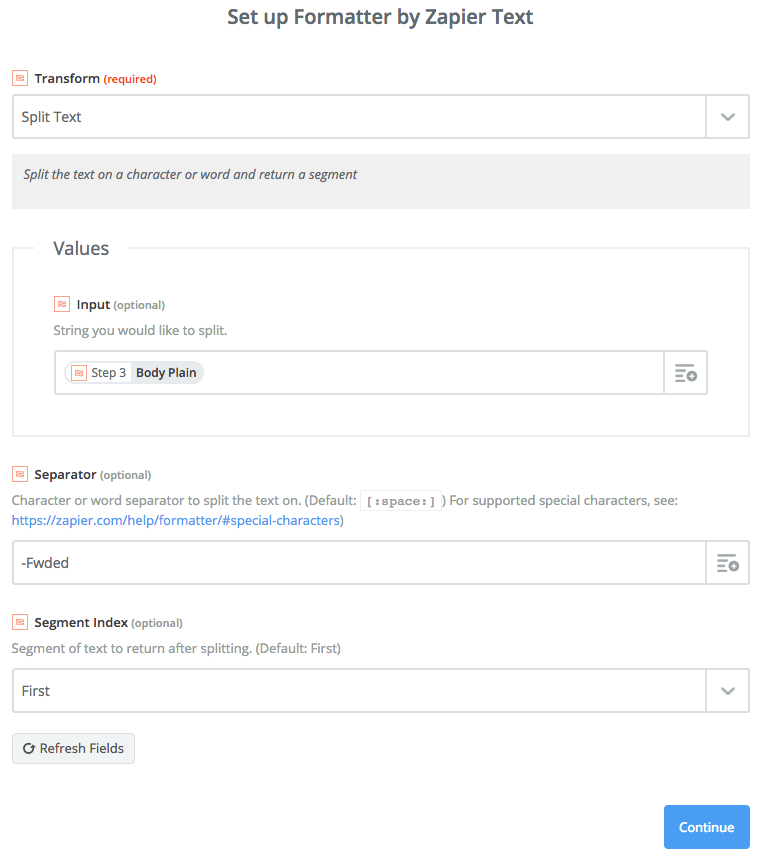Expand the Transform dropdown arrow
This screenshot has width=763, height=866.
727,117
